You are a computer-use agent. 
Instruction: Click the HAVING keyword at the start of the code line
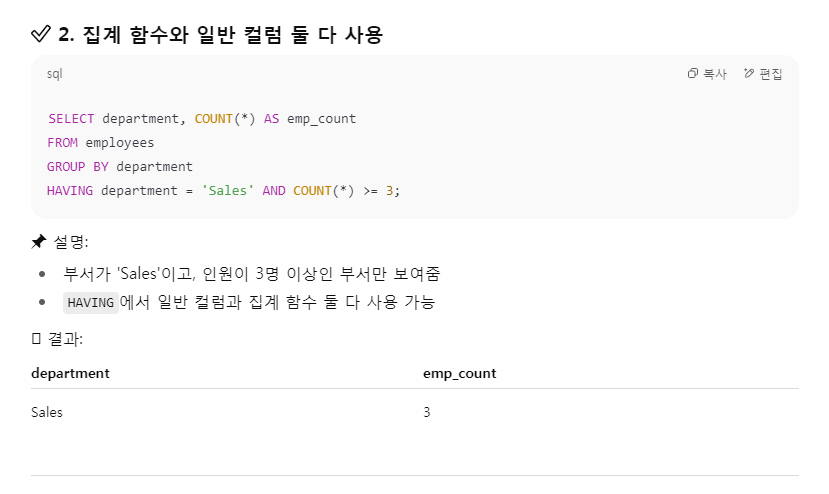coord(70,190)
